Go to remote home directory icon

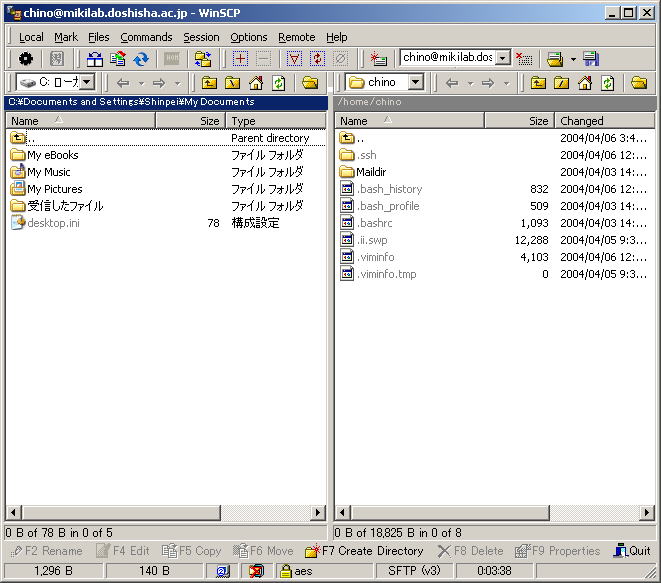(x=585, y=83)
